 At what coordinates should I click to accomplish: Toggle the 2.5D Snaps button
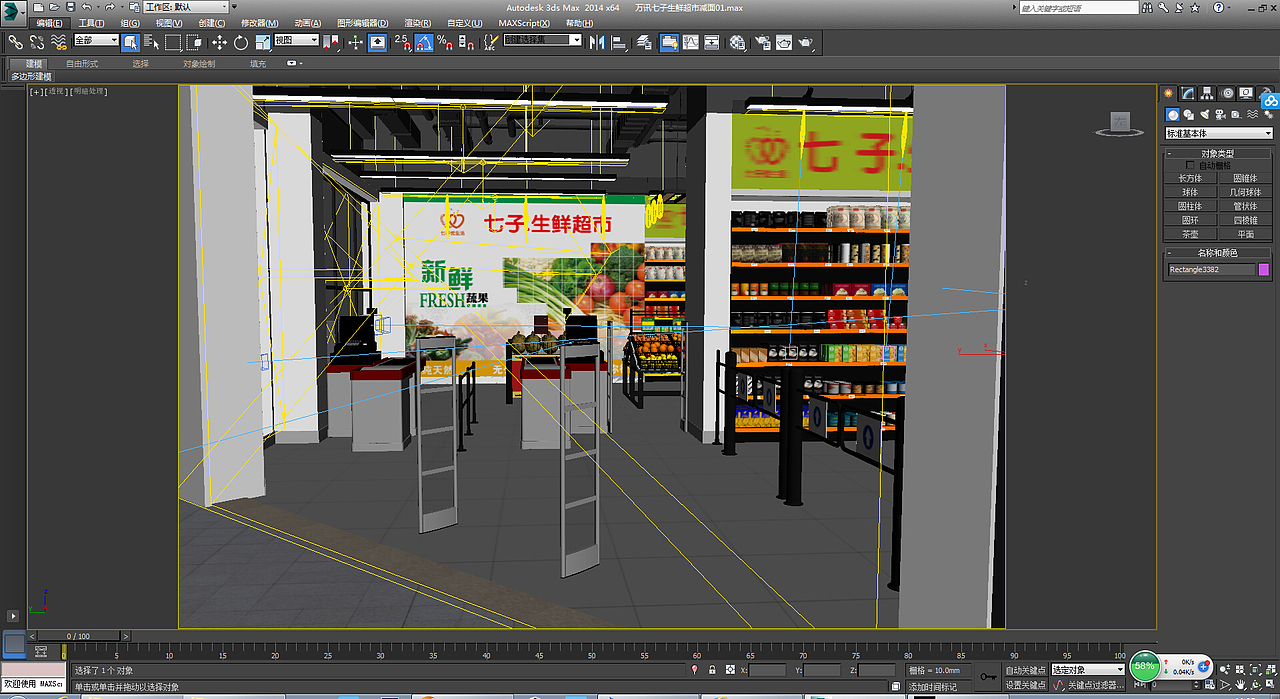[402, 42]
